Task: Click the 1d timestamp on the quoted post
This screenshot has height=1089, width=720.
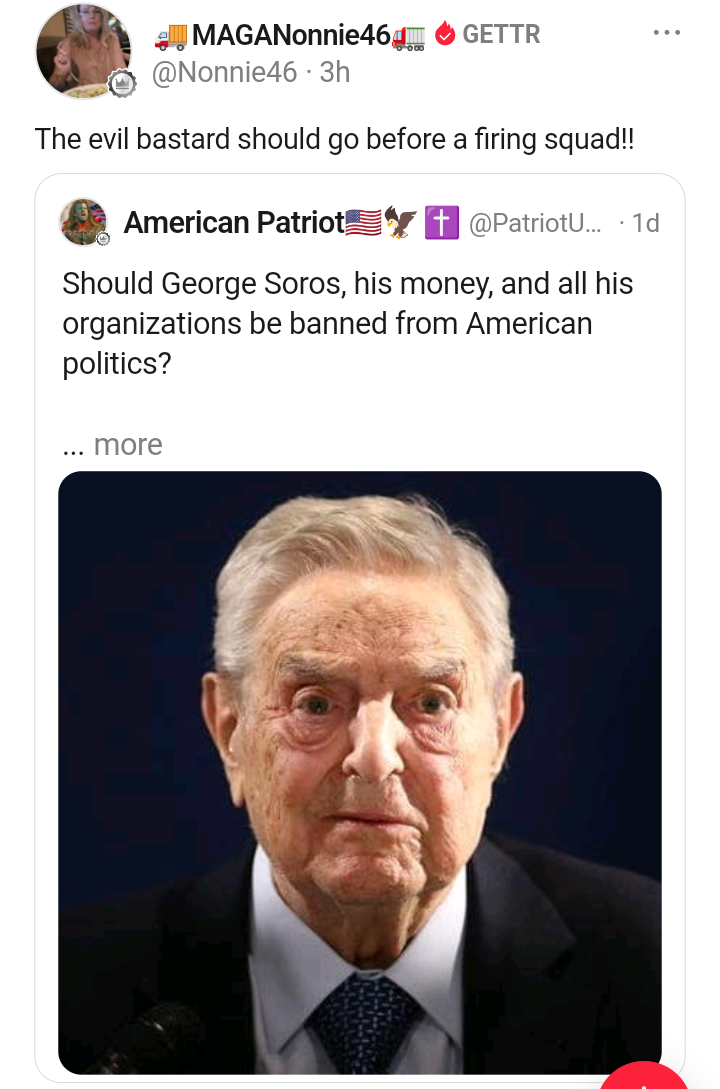Action: (646, 223)
